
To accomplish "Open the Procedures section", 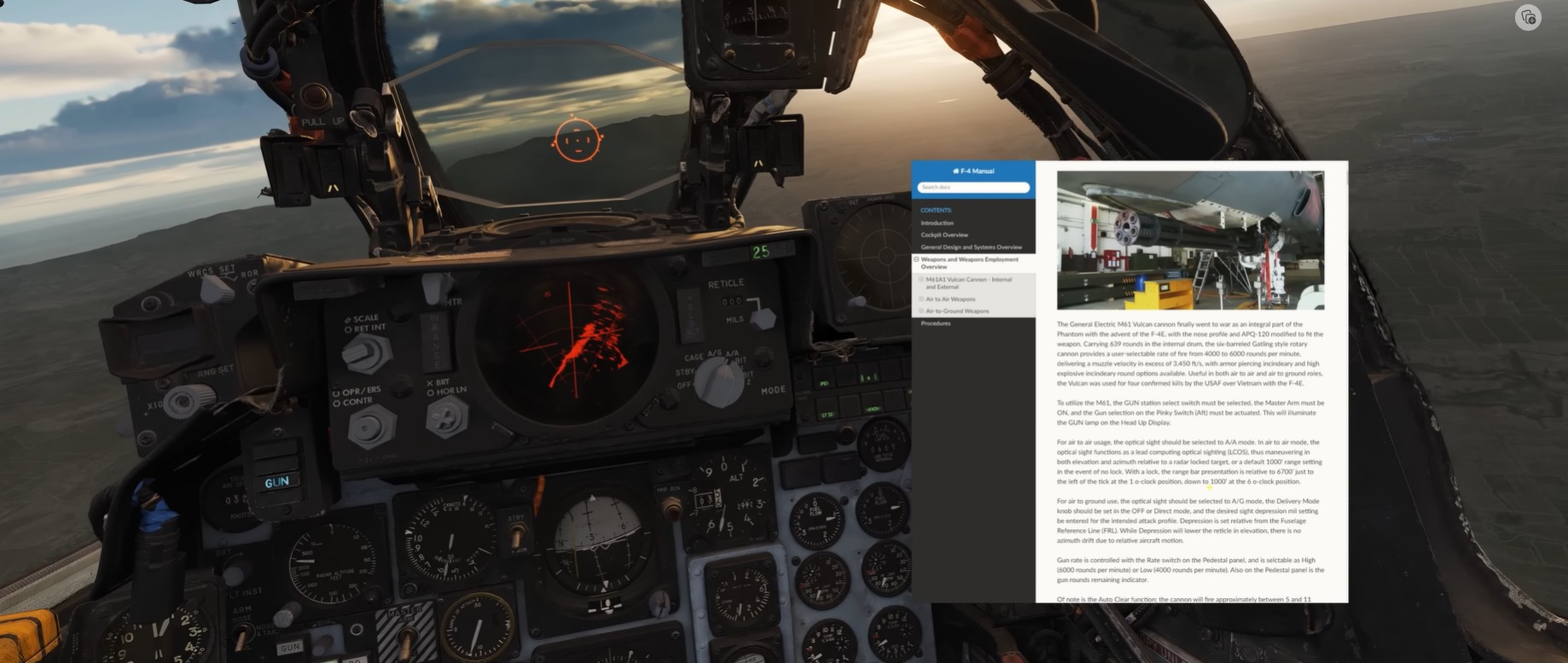I will click(935, 323).
